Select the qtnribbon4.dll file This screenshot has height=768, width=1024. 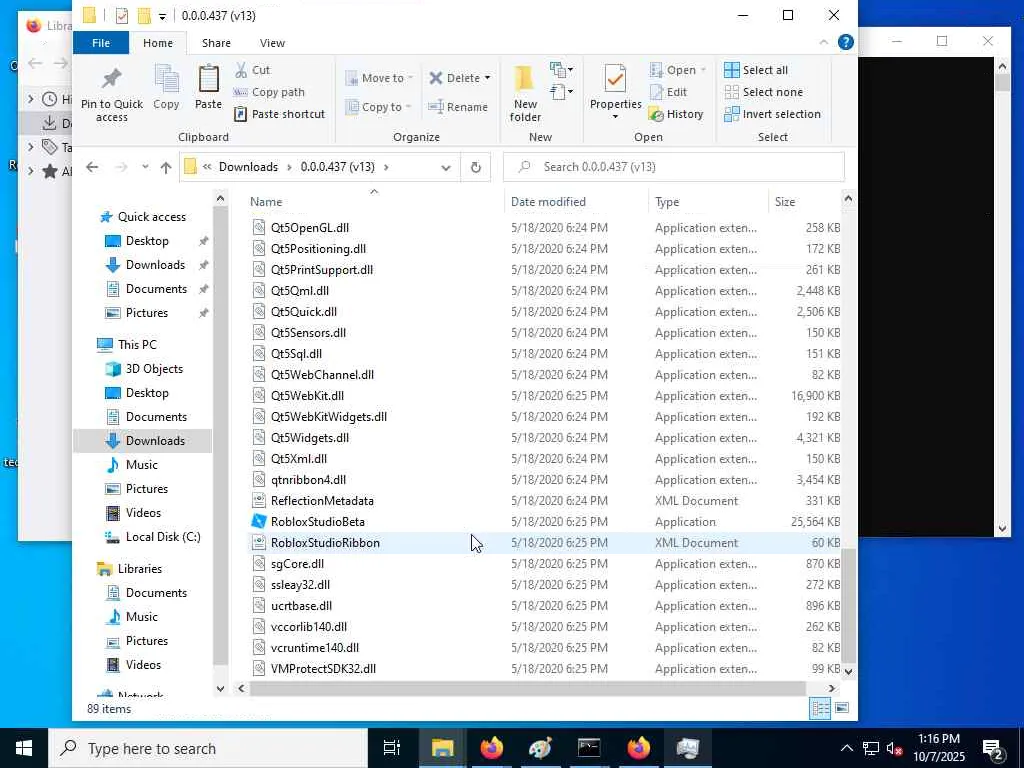coord(308,480)
